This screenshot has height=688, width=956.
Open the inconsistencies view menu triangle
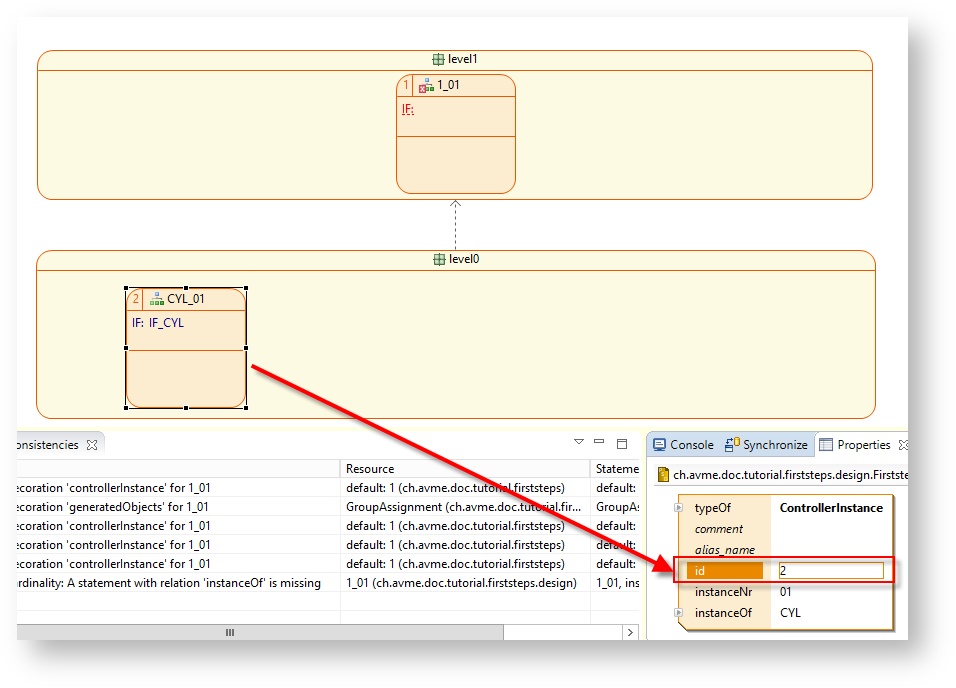tap(578, 442)
